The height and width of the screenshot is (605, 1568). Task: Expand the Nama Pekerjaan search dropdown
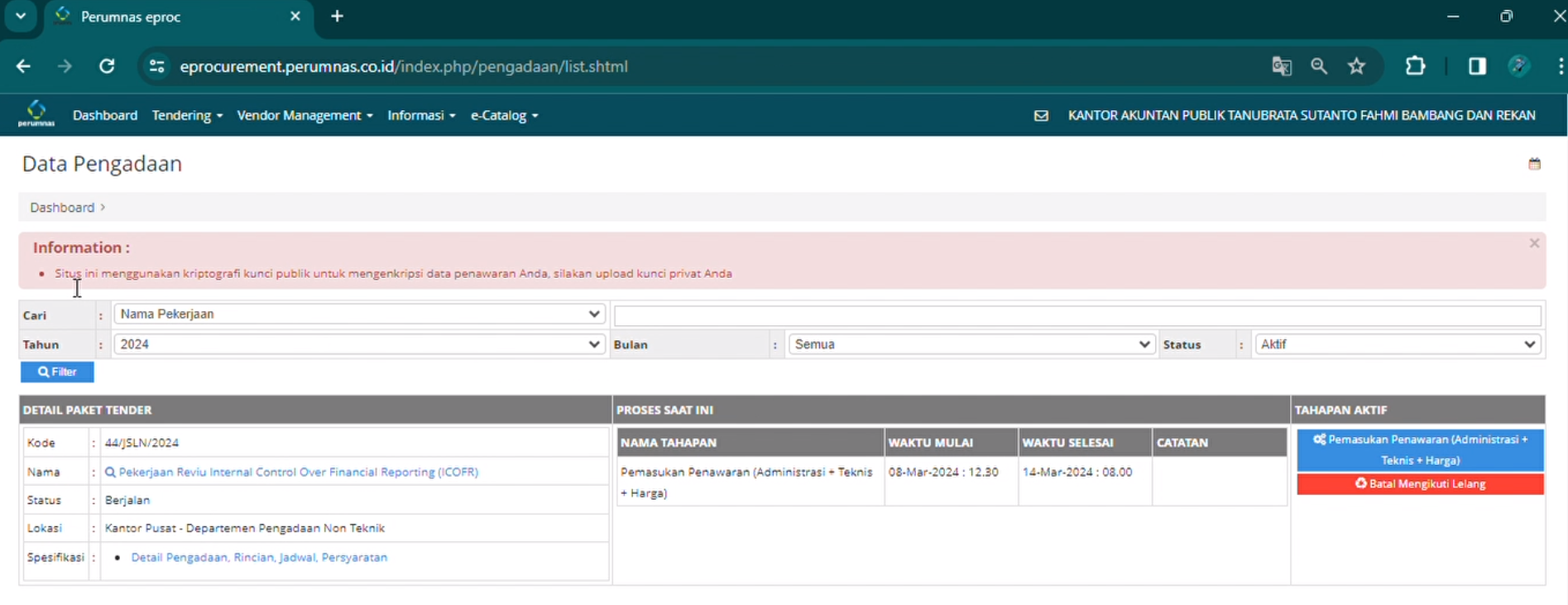coord(359,315)
